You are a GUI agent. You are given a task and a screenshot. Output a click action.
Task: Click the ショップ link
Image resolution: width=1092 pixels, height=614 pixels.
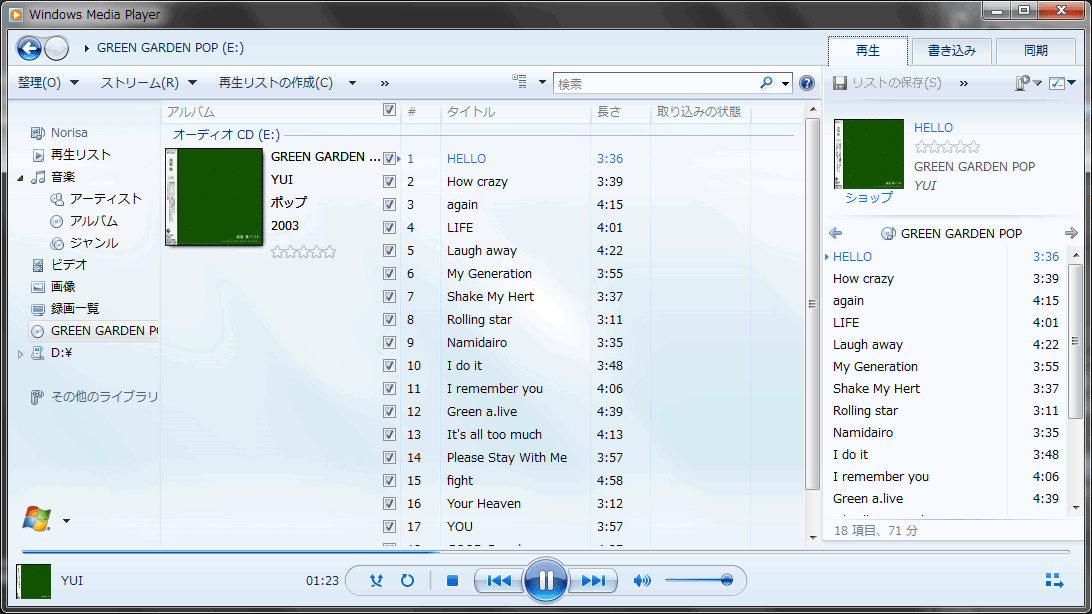868,198
